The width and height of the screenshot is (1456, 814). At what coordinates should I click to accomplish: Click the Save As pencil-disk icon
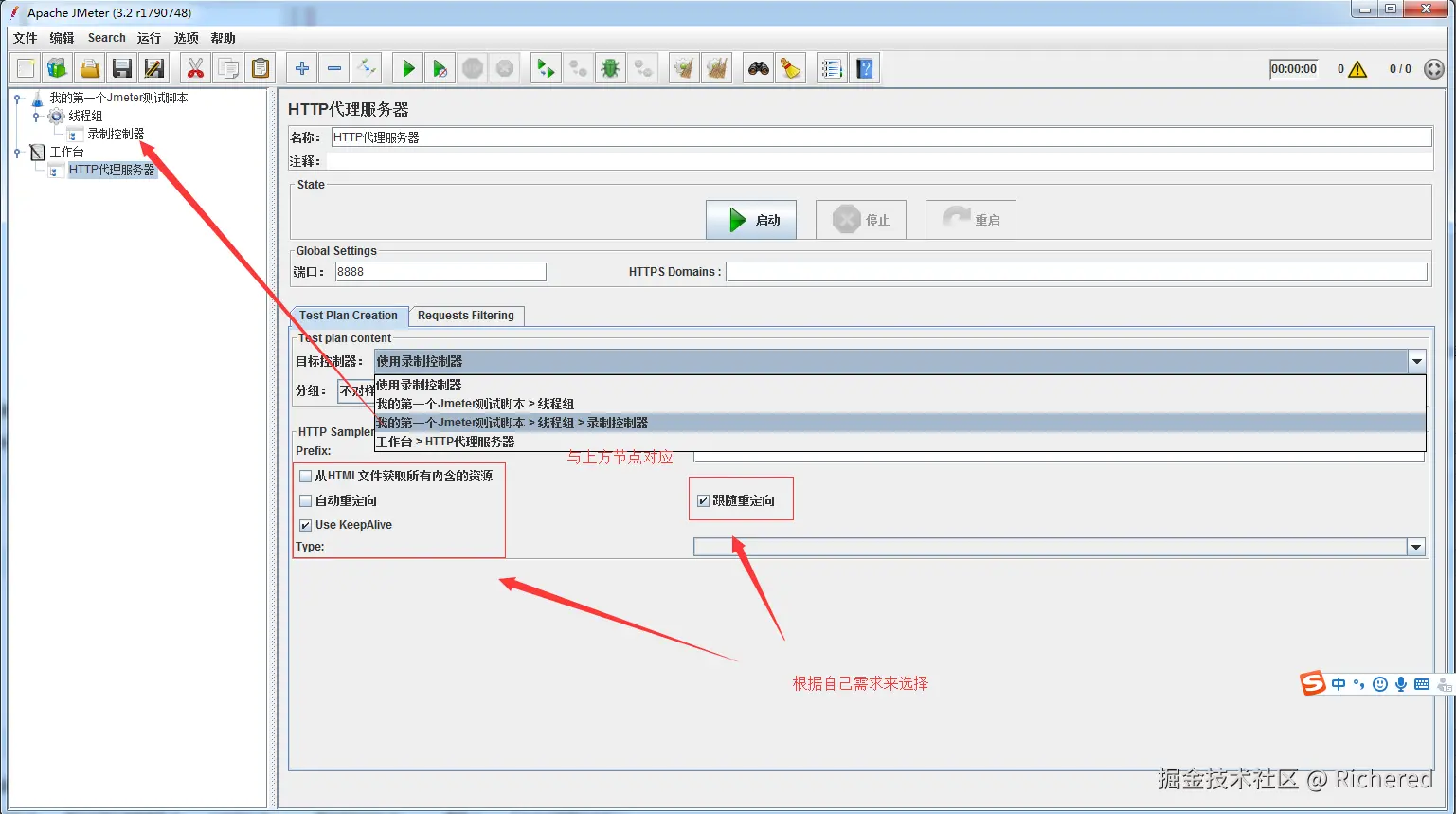[154, 68]
